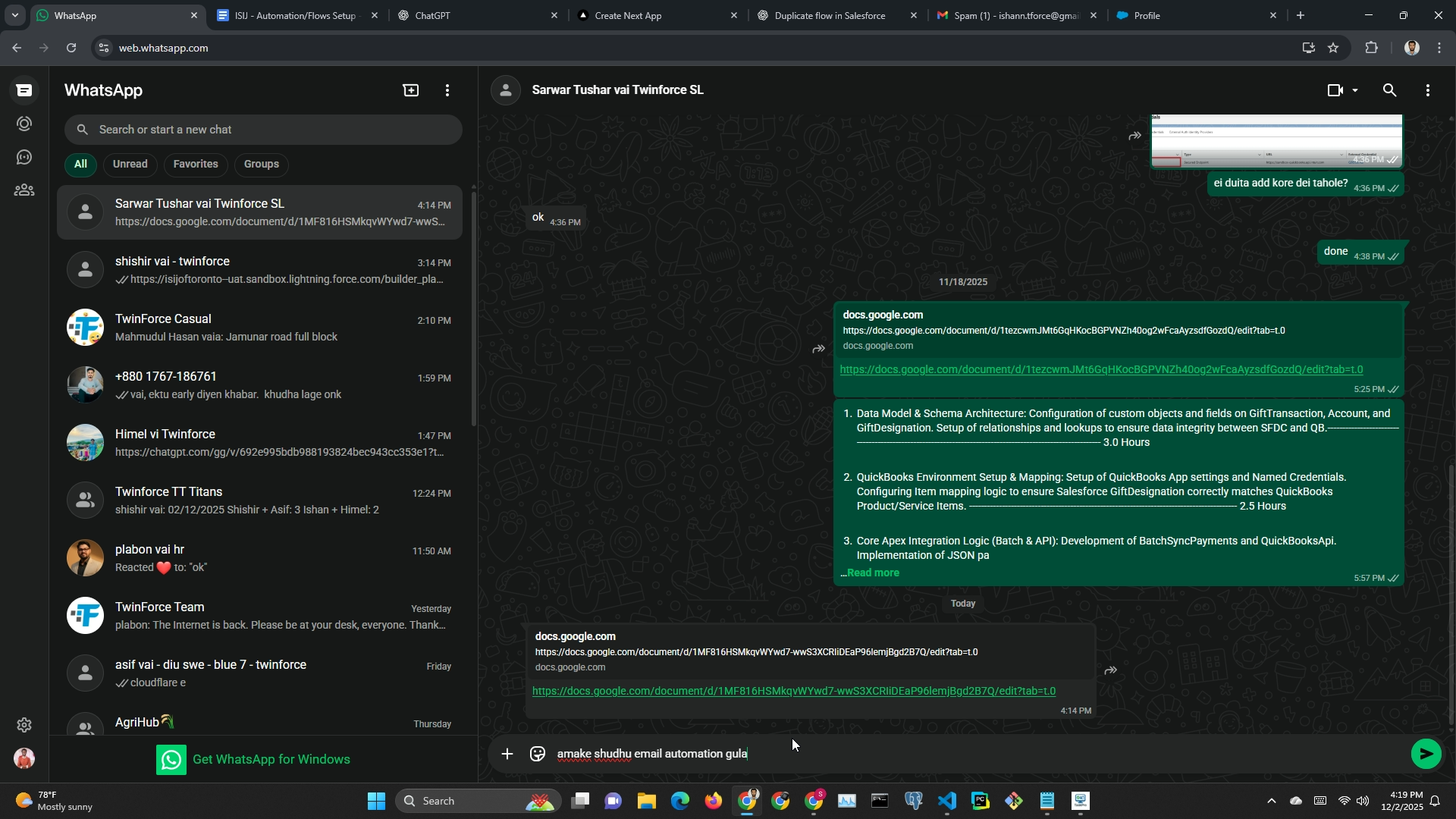The width and height of the screenshot is (1456, 819).
Task: Open the Status icon in sidebar
Action: (x=24, y=124)
